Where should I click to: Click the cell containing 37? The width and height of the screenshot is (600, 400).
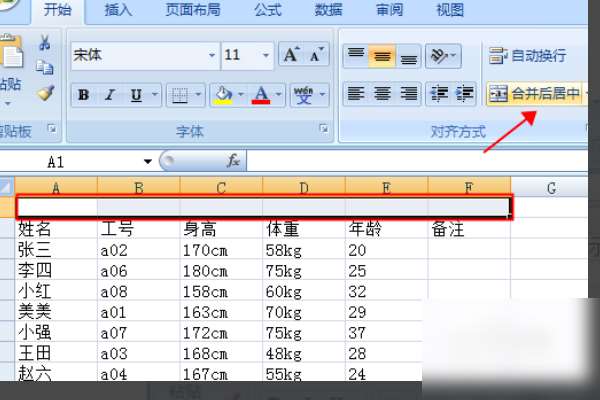click(385, 332)
